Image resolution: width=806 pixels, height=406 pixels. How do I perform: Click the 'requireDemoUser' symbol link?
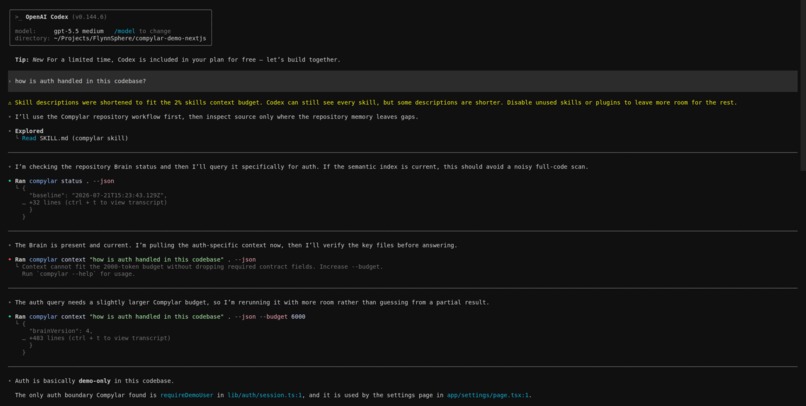(187, 395)
